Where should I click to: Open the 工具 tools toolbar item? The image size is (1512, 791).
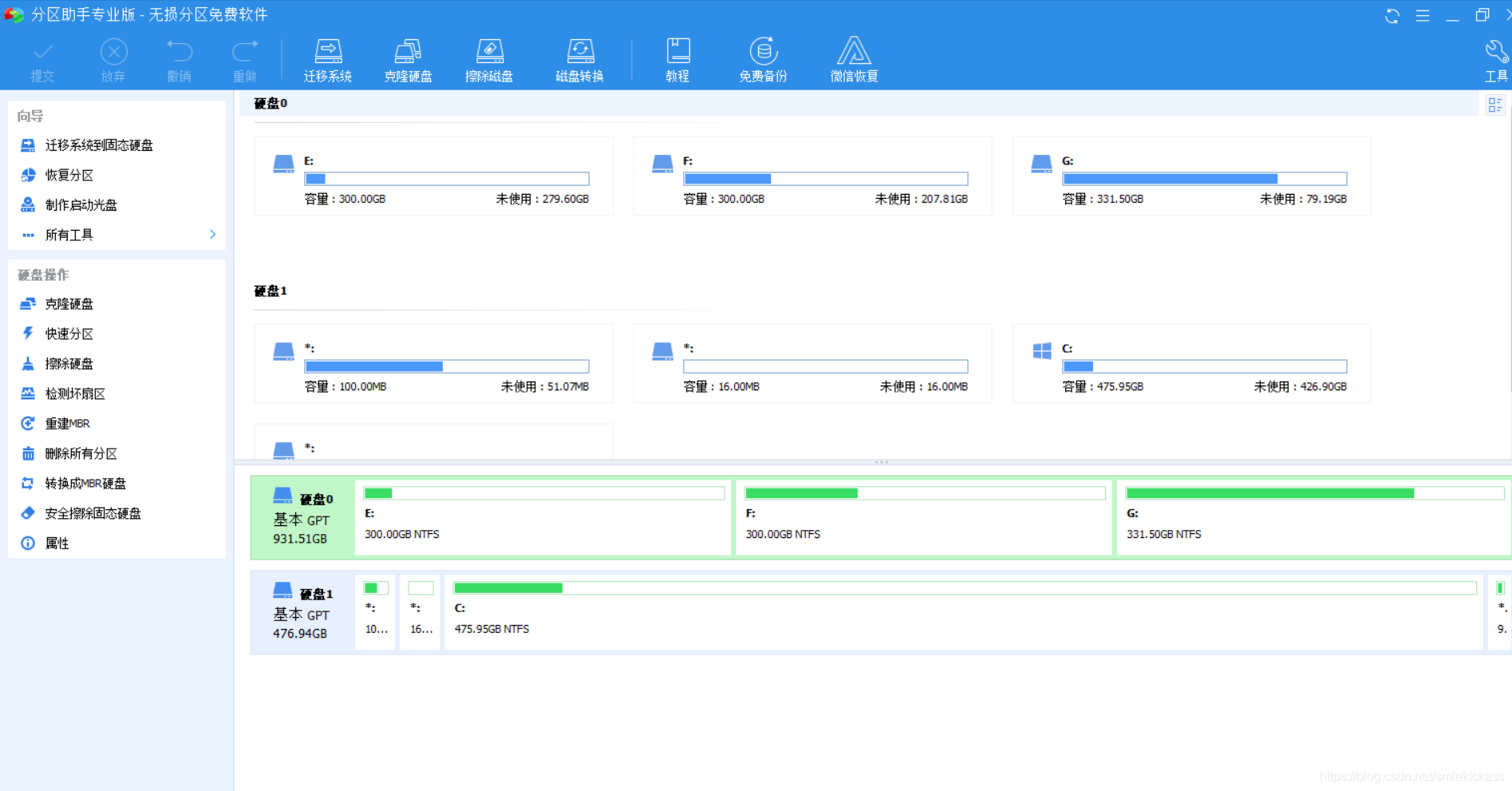pyautogui.click(x=1496, y=61)
